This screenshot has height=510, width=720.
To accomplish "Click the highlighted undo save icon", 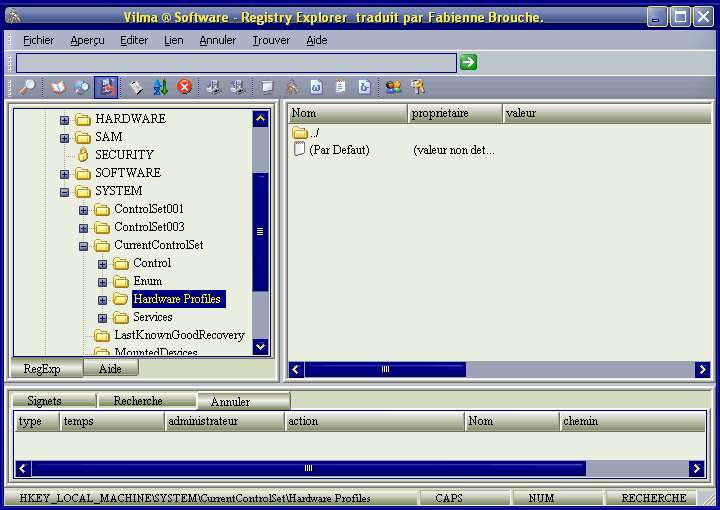I will 106,87.
